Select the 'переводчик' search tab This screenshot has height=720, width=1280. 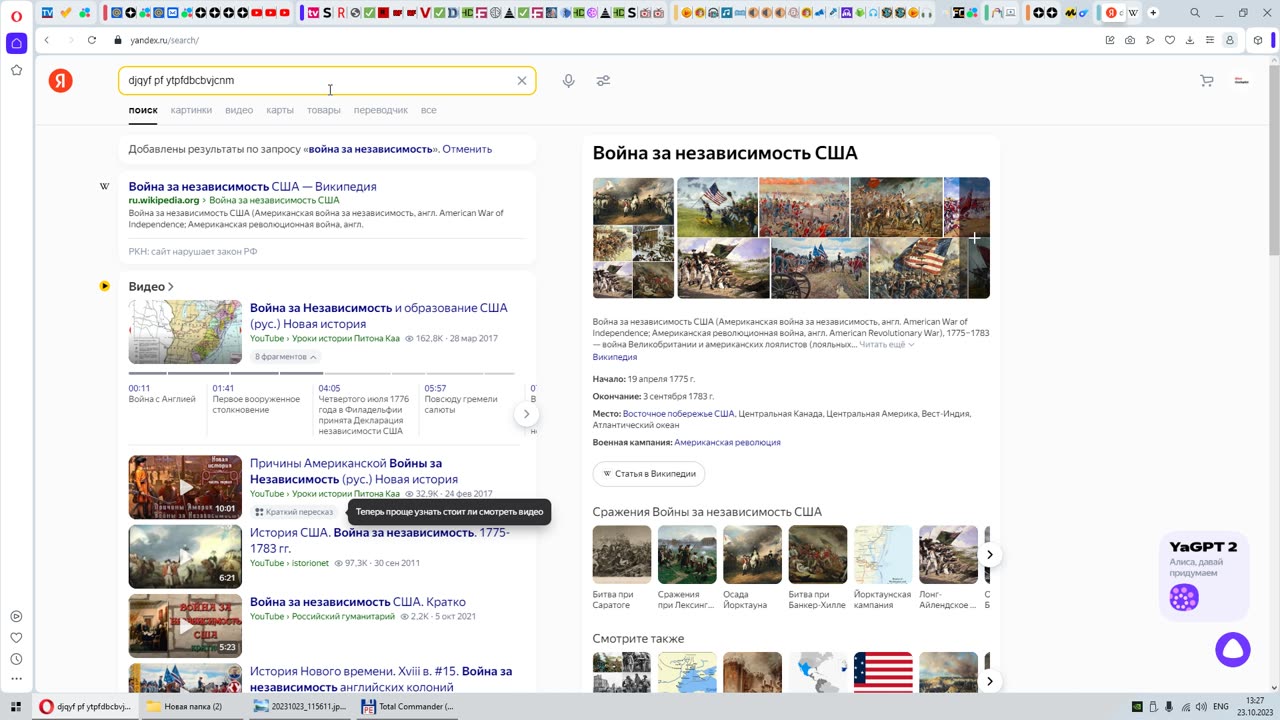click(x=381, y=110)
